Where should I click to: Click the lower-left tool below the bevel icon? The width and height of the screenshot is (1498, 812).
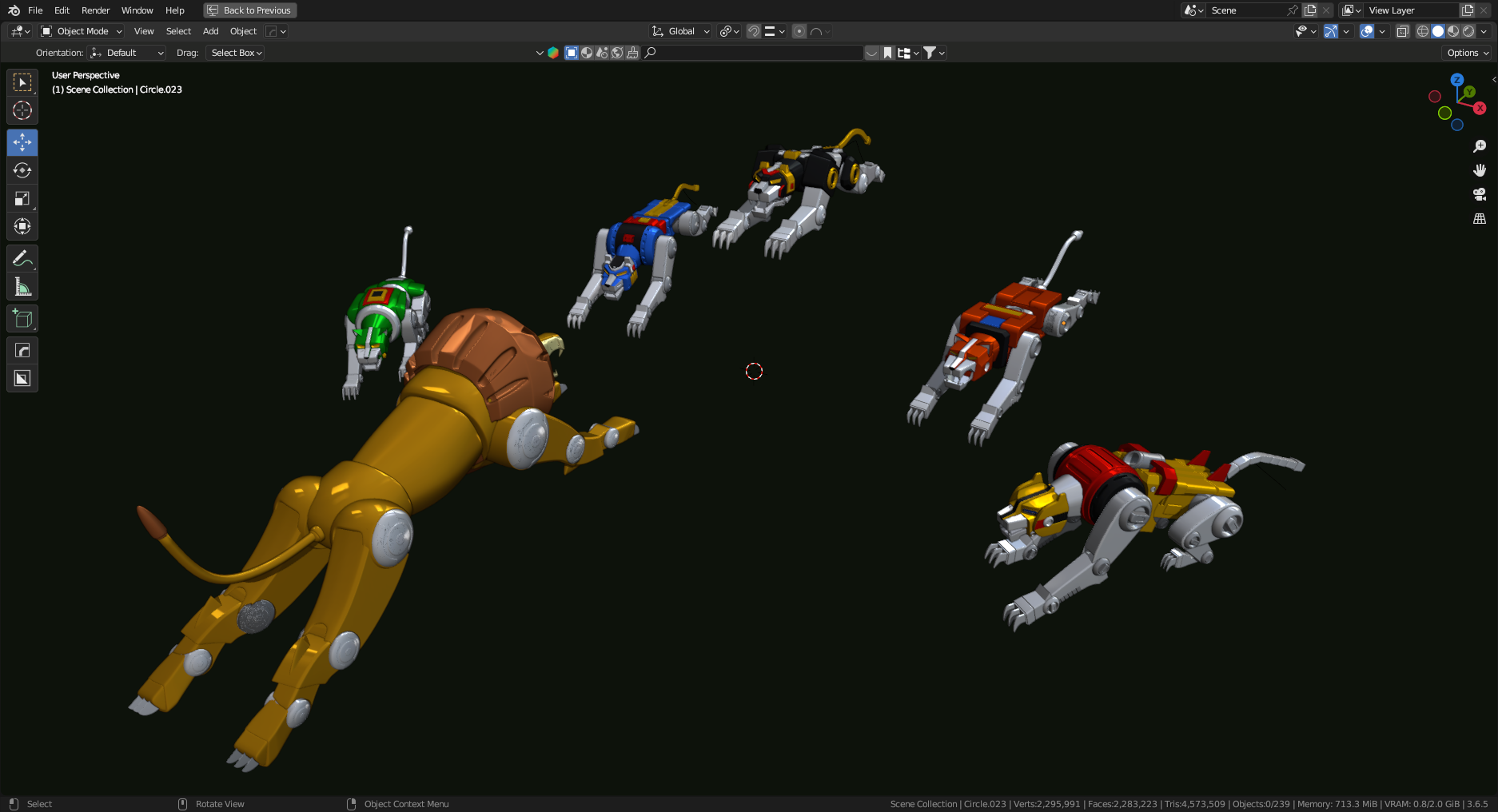tap(22, 378)
